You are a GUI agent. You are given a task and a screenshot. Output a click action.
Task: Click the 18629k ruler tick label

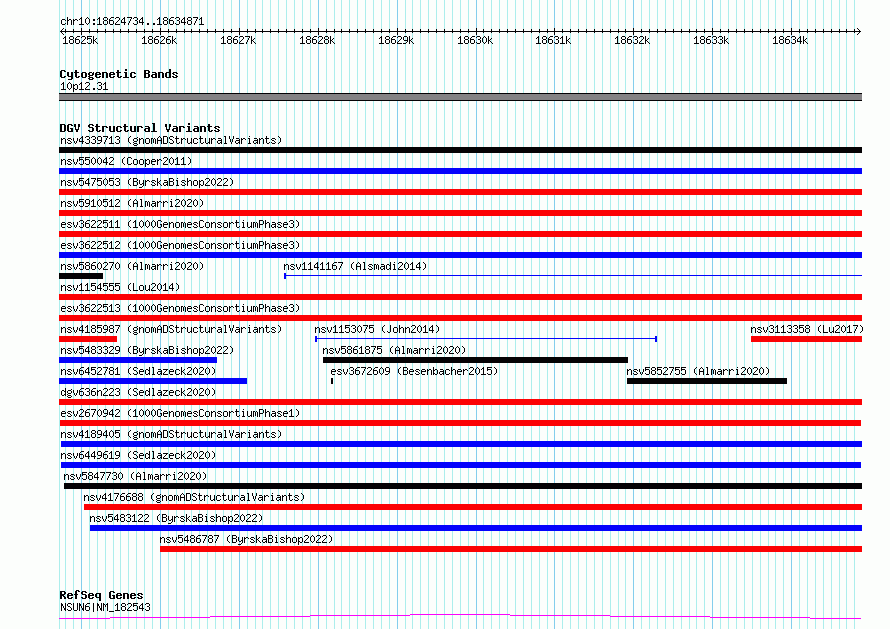click(x=396, y=40)
